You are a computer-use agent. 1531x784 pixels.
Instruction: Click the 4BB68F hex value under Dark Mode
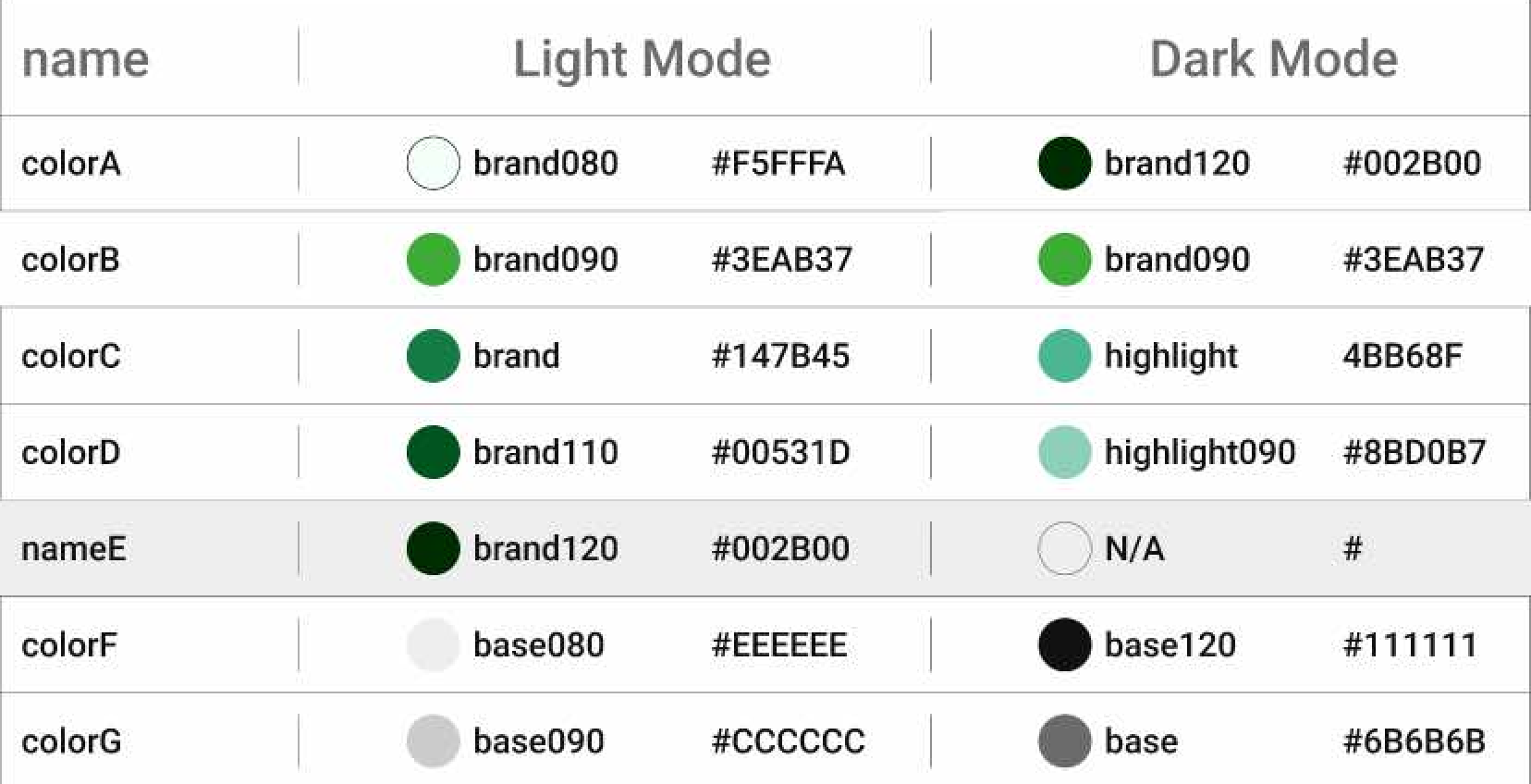tap(1402, 356)
